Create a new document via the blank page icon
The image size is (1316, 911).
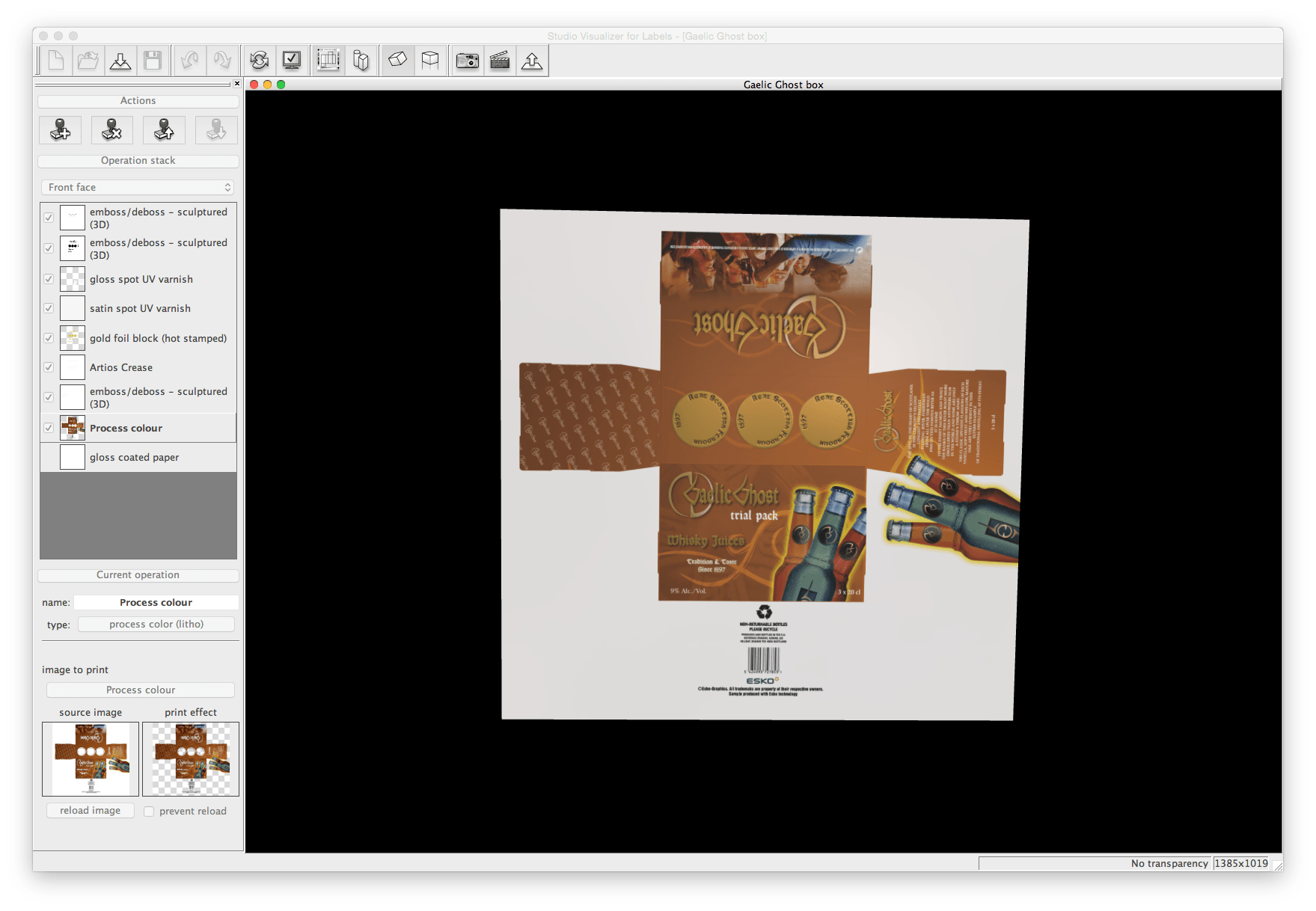tap(56, 61)
